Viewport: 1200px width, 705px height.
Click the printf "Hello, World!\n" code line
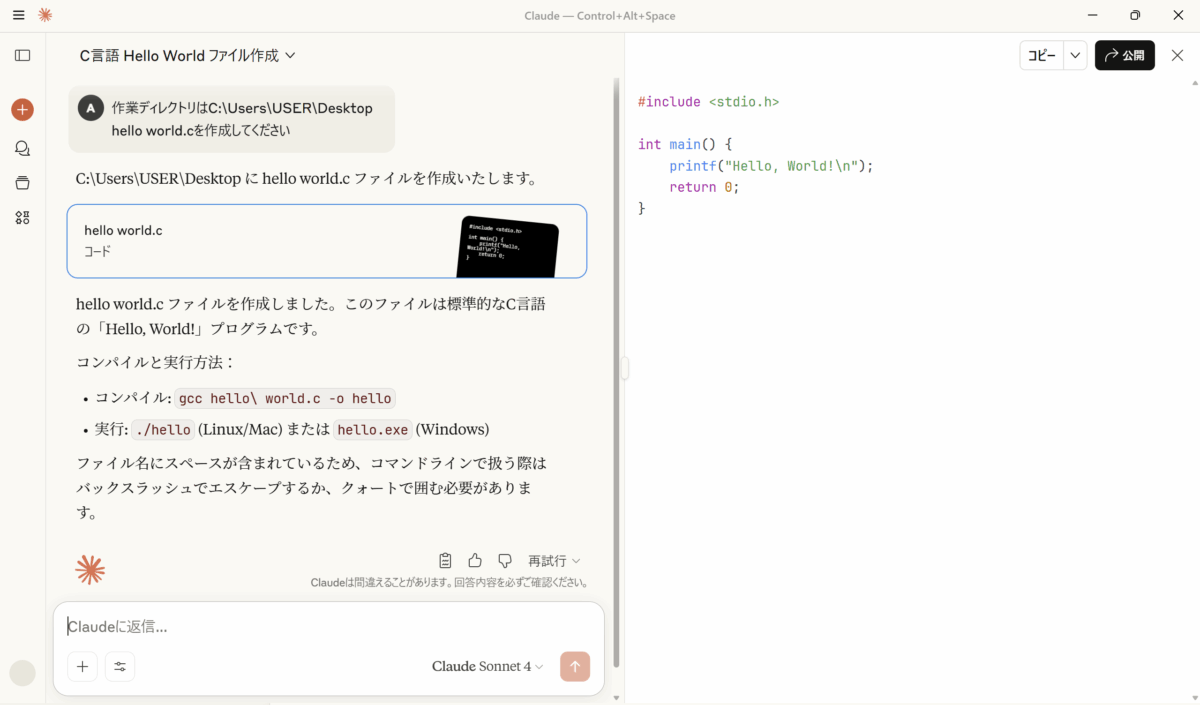772,166
